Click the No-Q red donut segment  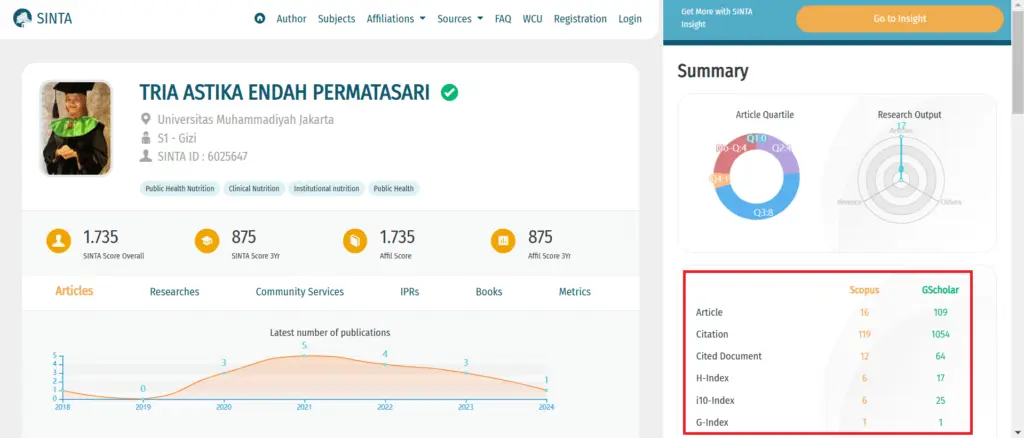[x=733, y=149]
